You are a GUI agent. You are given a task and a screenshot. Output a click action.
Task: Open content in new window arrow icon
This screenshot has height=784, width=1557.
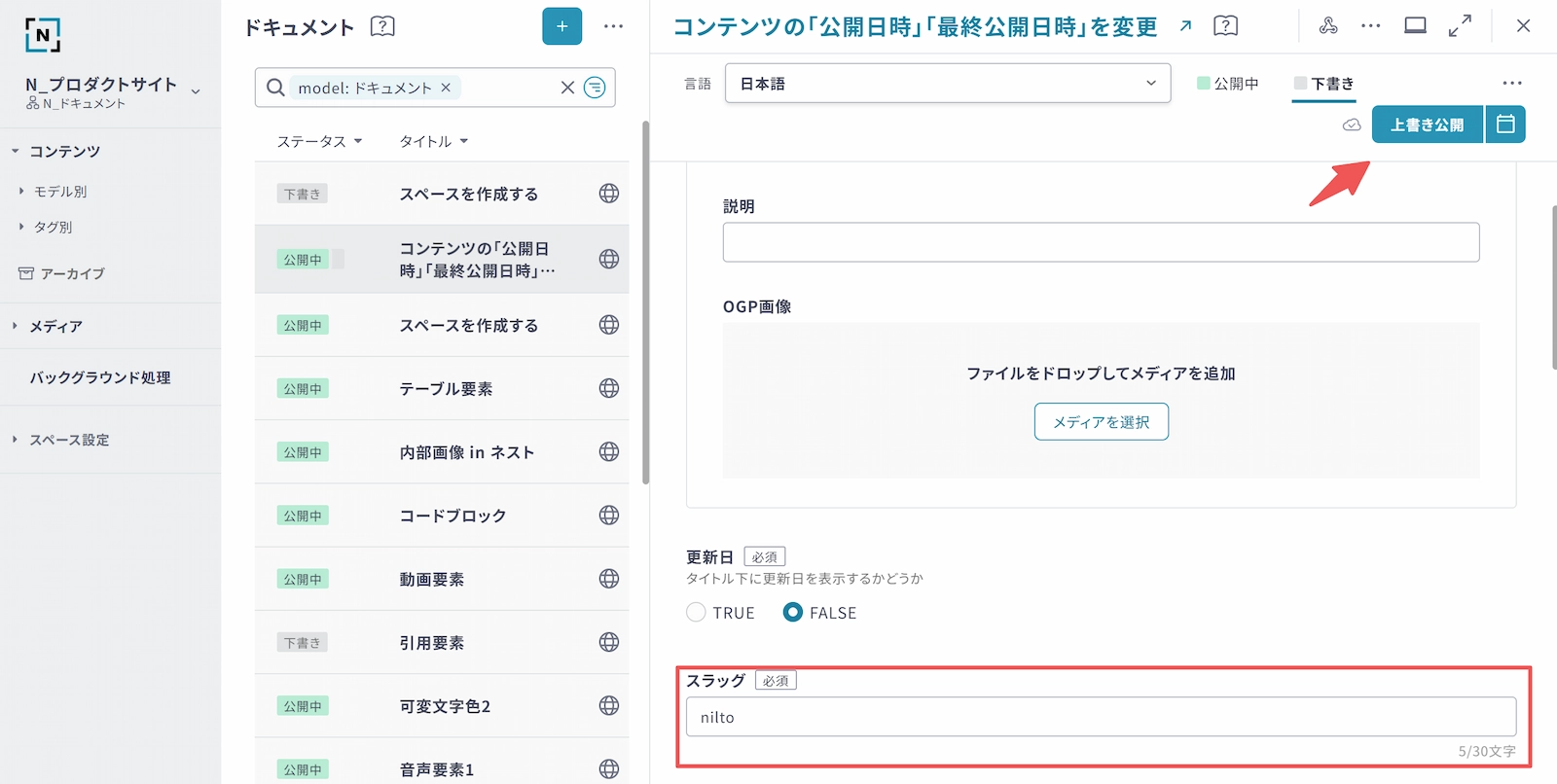1185,26
